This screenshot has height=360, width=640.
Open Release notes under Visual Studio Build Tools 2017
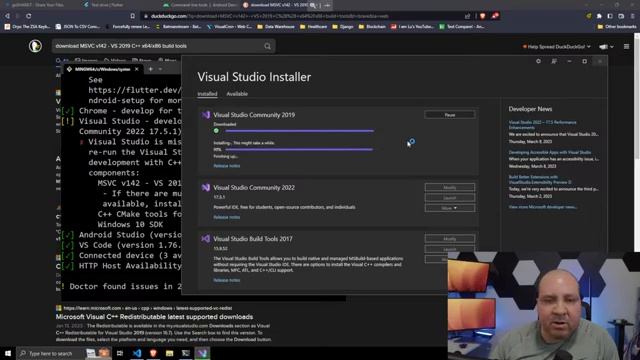click(227, 280)
